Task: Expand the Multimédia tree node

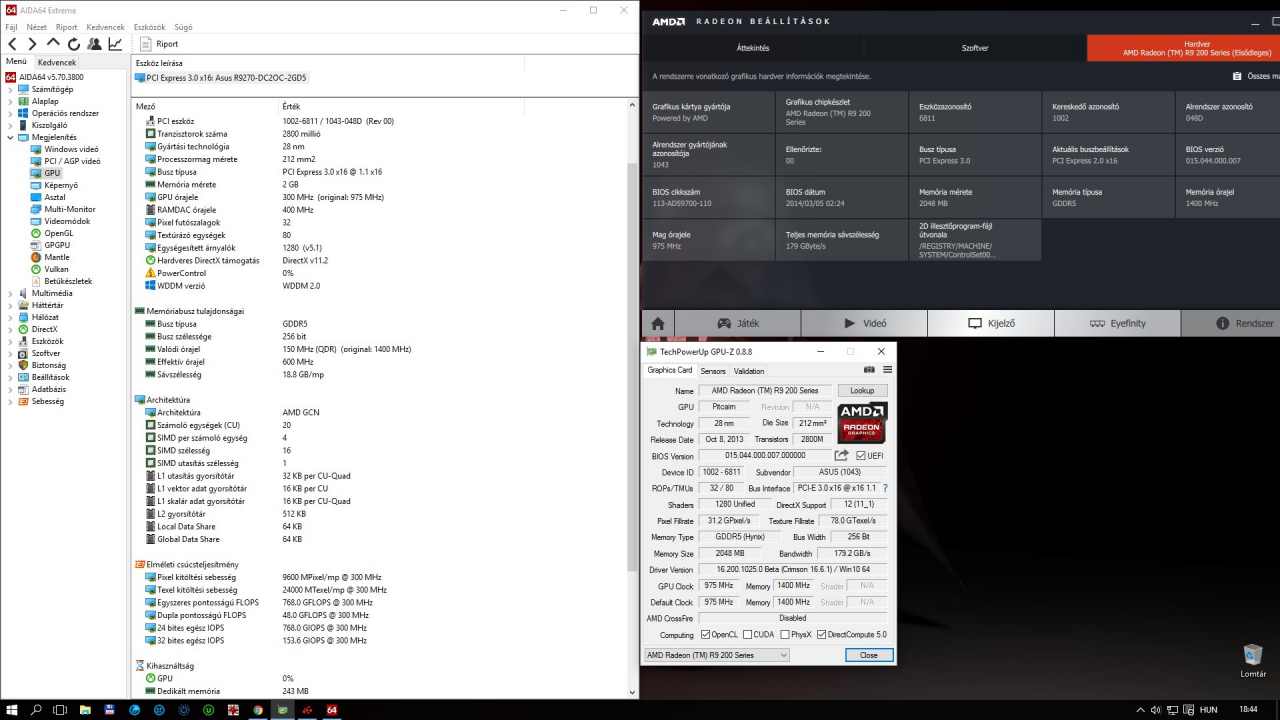Action: pyautogui.click(x=11, y=293)
